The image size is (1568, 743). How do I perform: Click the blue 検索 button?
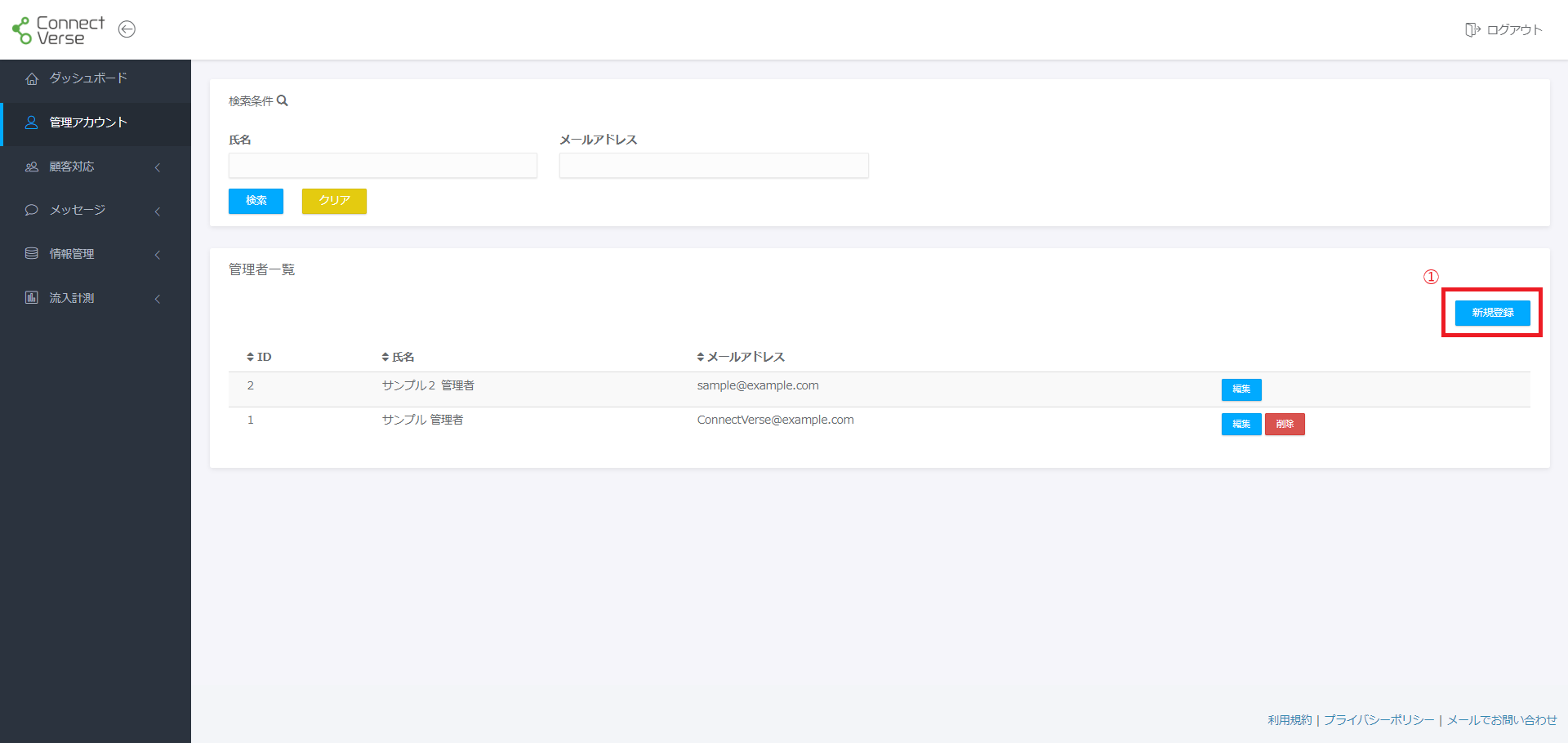pyautogui.click(x=256, y=201)
